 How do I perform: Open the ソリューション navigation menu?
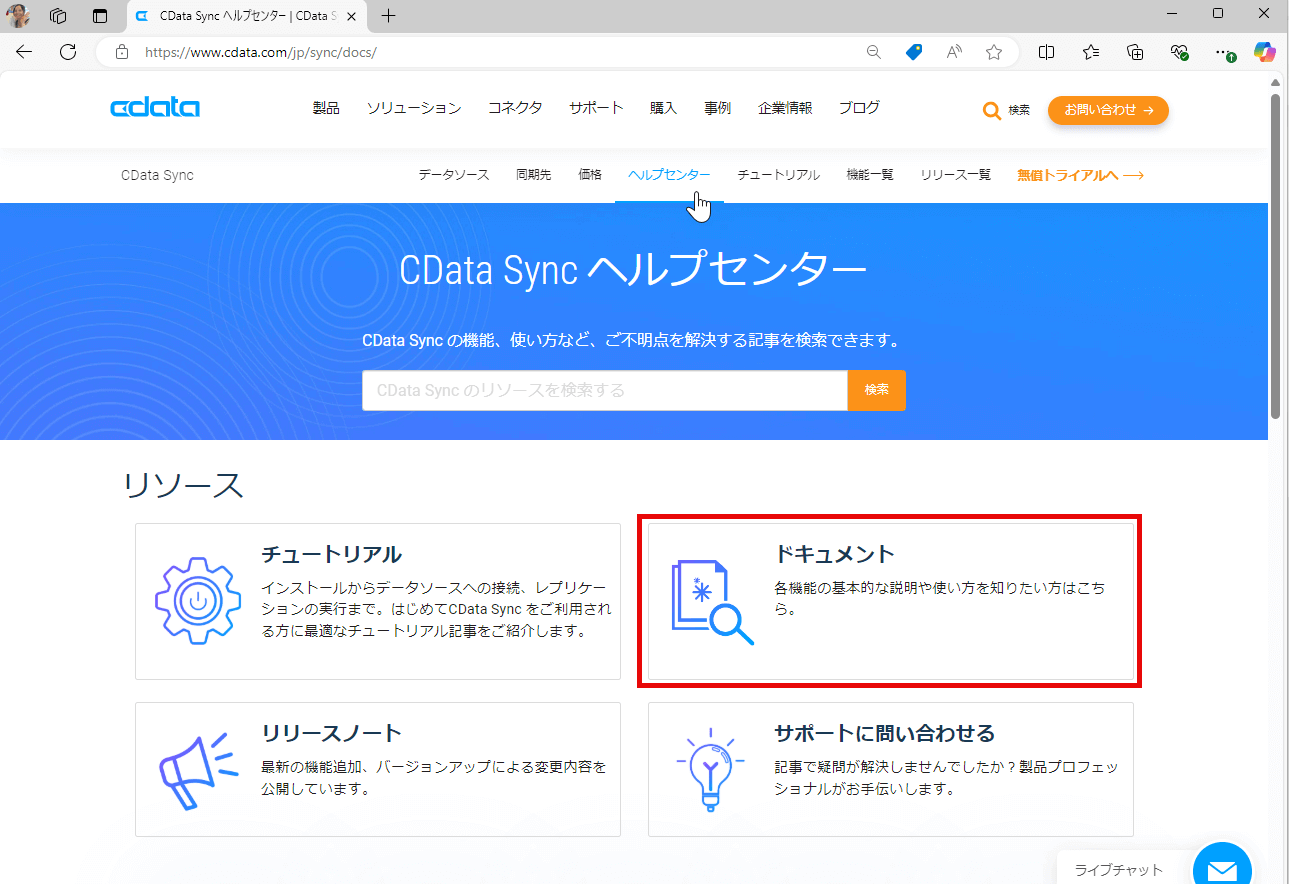414,108
